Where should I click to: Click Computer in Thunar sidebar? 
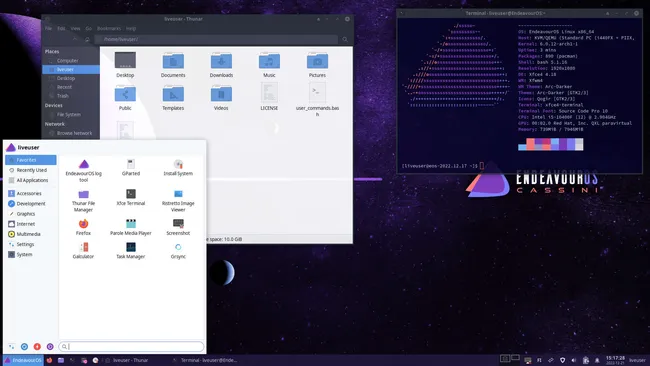tap(71, 61)
